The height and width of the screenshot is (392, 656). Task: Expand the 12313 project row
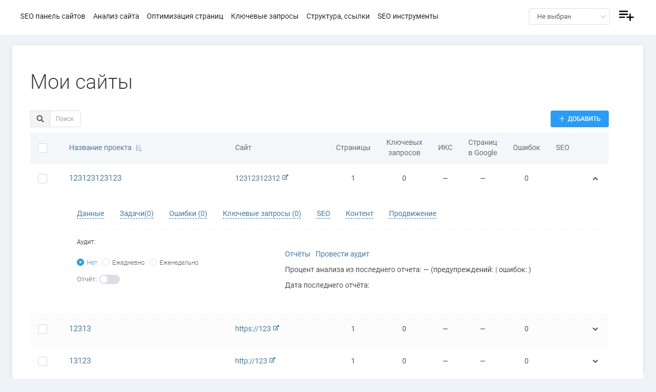pyautogui.click(x=595, y=329)
